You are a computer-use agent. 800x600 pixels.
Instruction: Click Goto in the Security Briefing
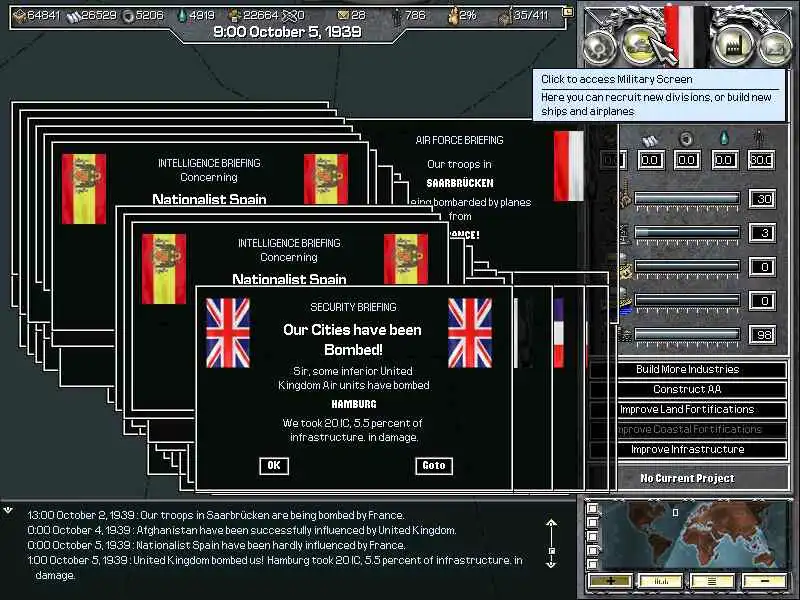coord(434,465)
